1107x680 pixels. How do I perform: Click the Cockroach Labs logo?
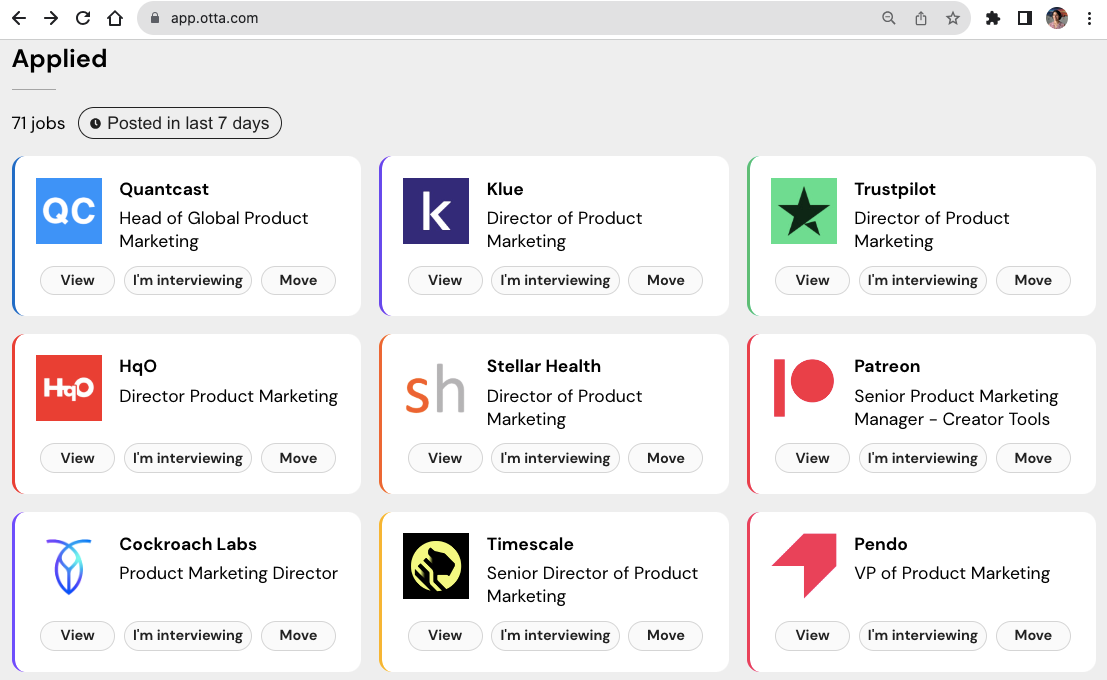coord(69,566)
